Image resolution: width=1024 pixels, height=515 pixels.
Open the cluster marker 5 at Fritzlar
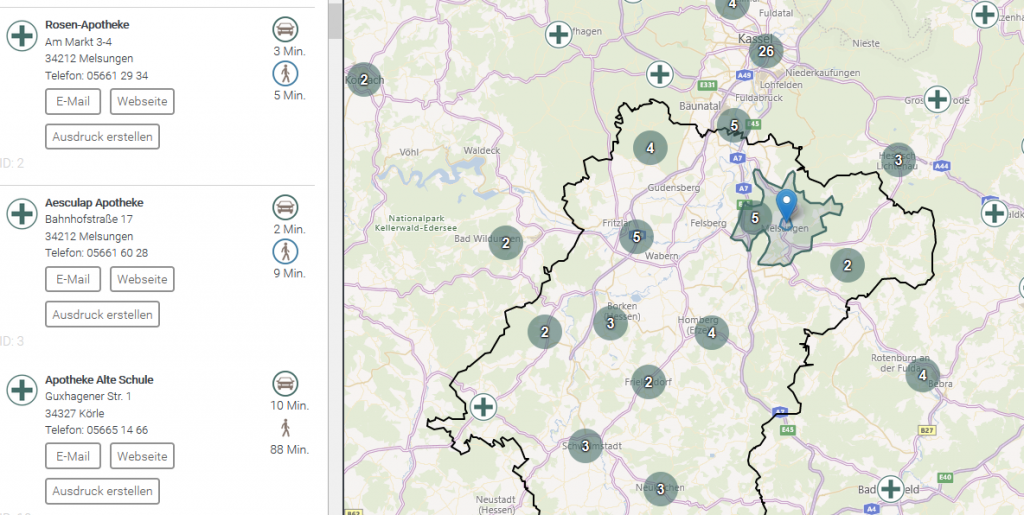coord(637,236)
